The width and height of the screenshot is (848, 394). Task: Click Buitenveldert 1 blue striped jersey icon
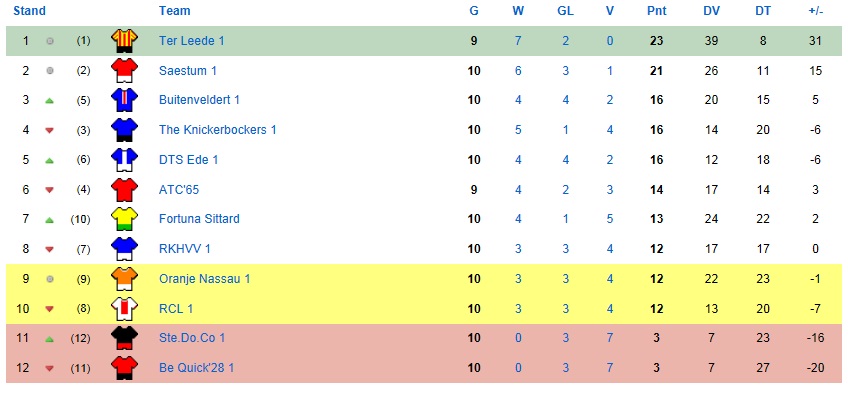point(124,101)
